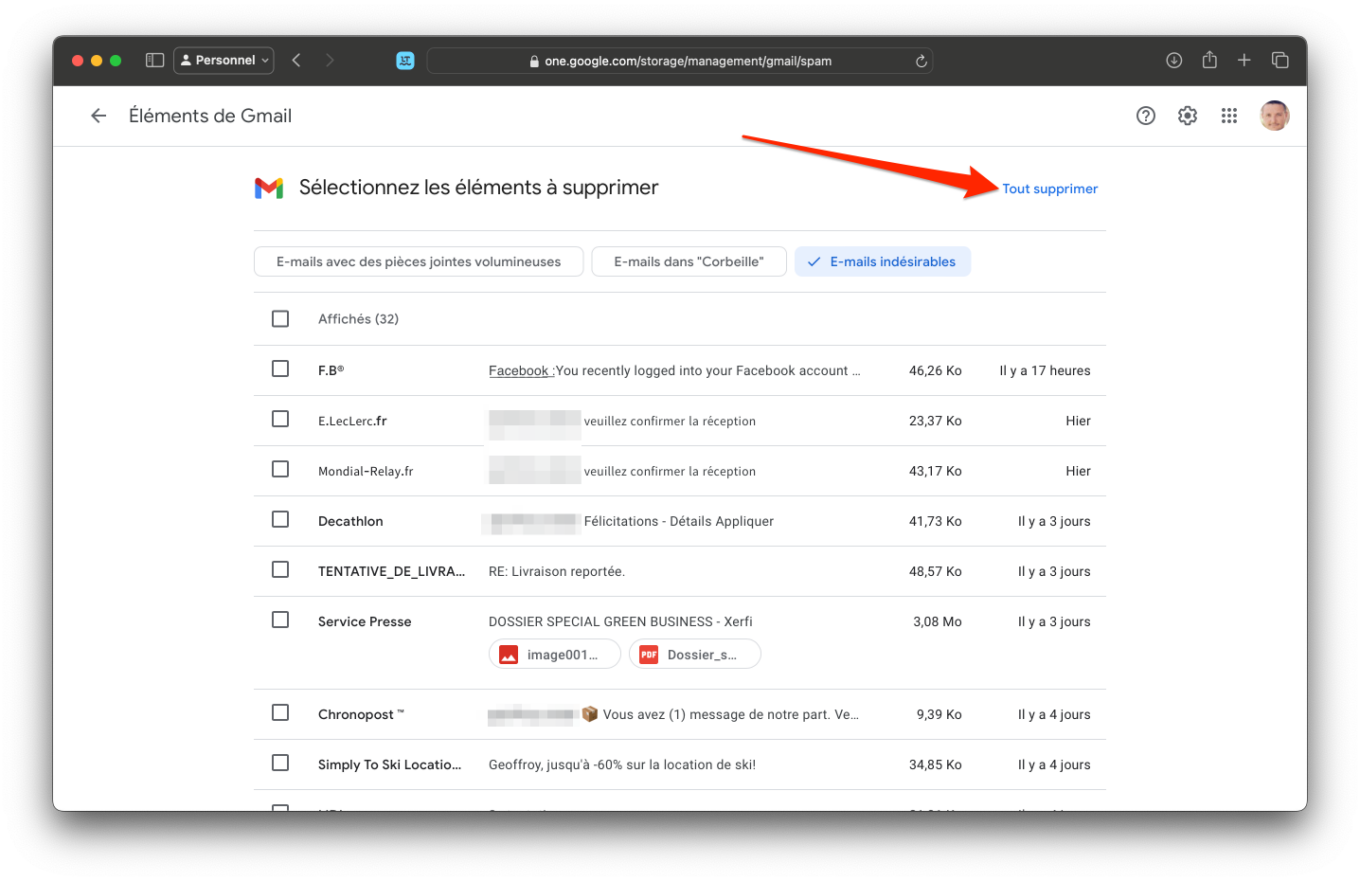Open the Dossier_s PDF attachment chip
The height and width of the screenshot is (881, 1360).
point(694,655)
